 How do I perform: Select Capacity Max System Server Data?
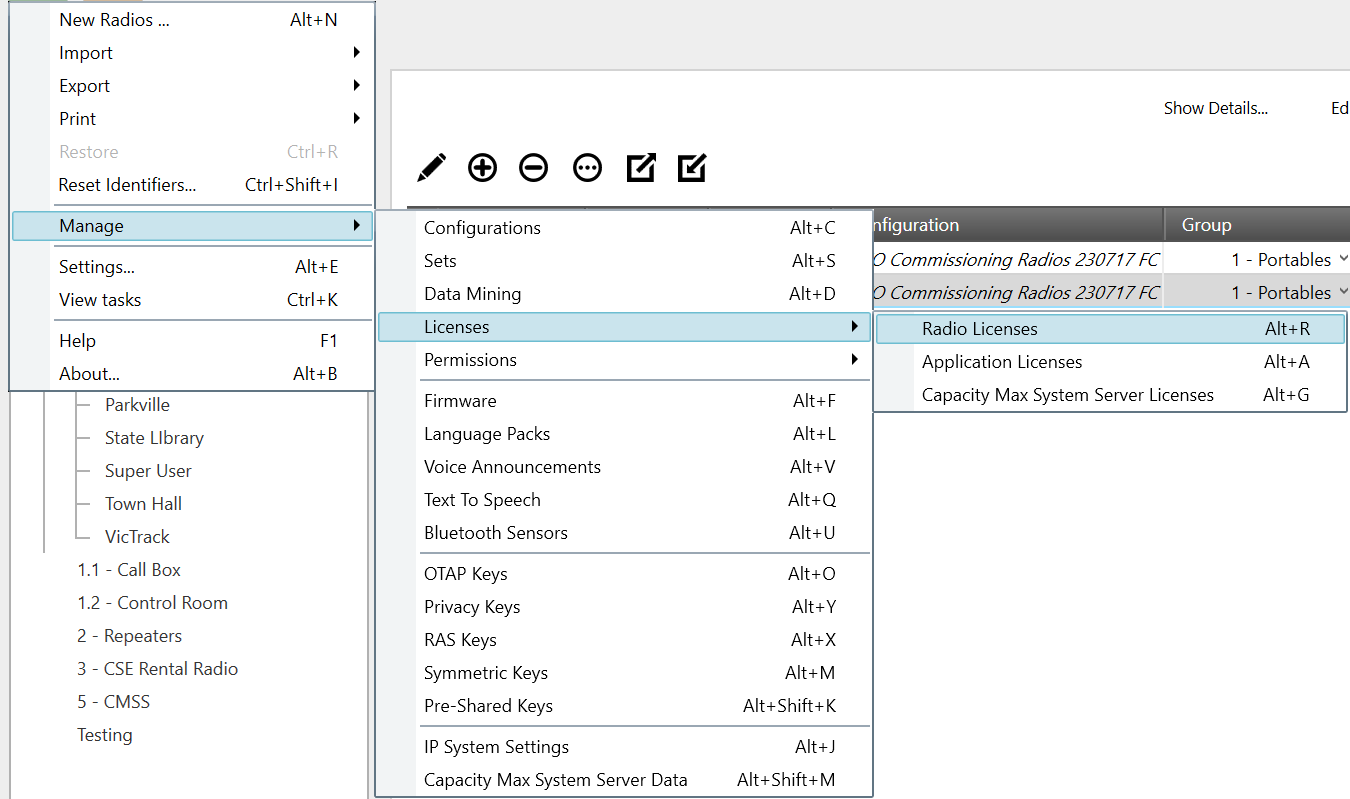[x=624, y=780]
